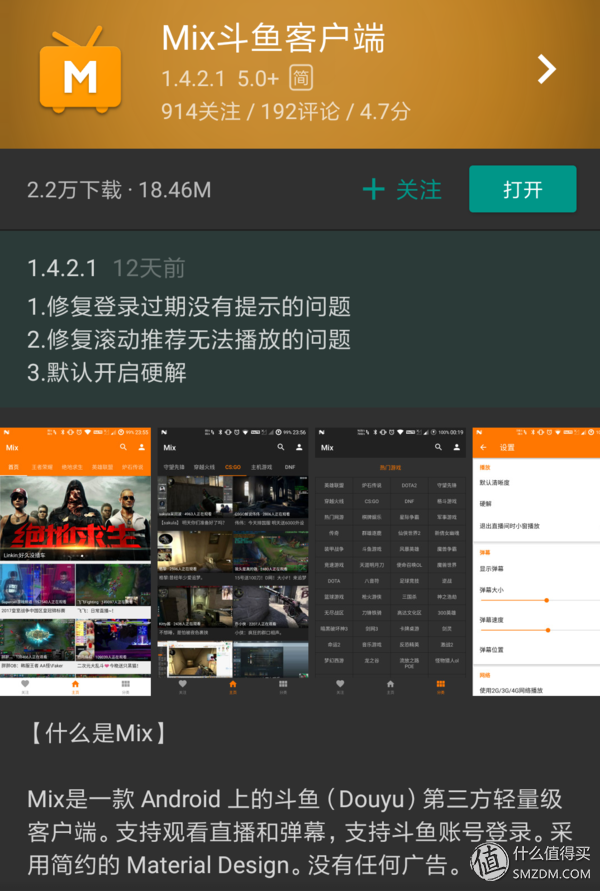Image resolution: width=600 pixels, height=891 pixels.
Task: Tap the 914关注 followers count
Action: [x=201, y=111]
